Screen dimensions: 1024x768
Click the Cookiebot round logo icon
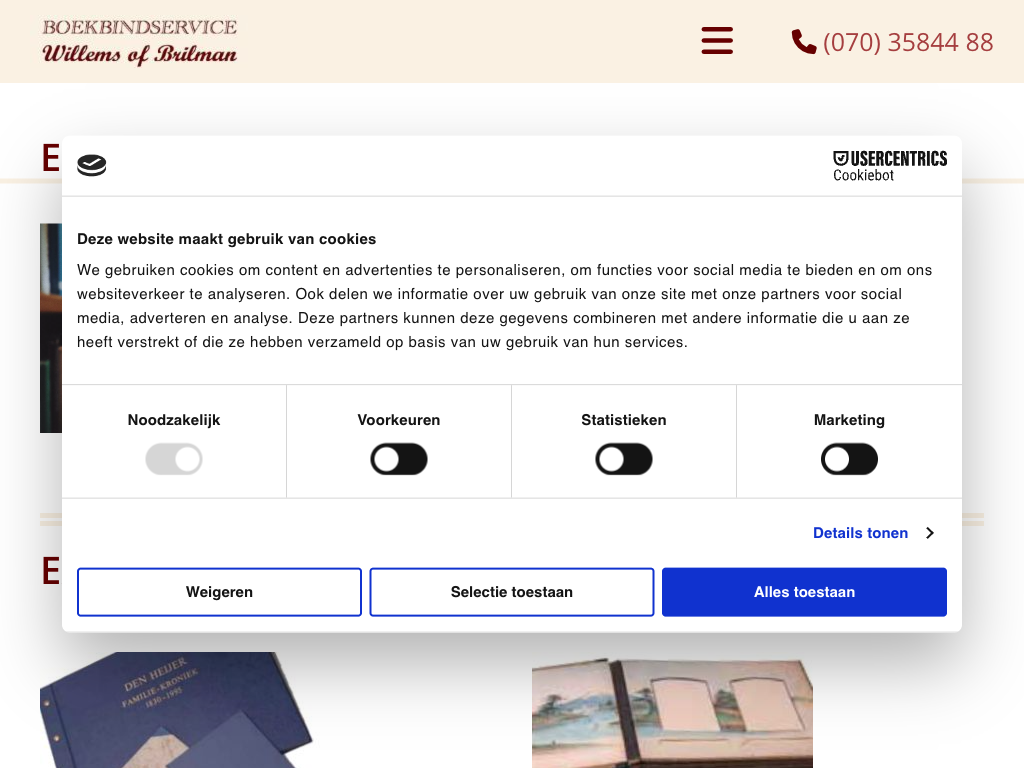91,165
